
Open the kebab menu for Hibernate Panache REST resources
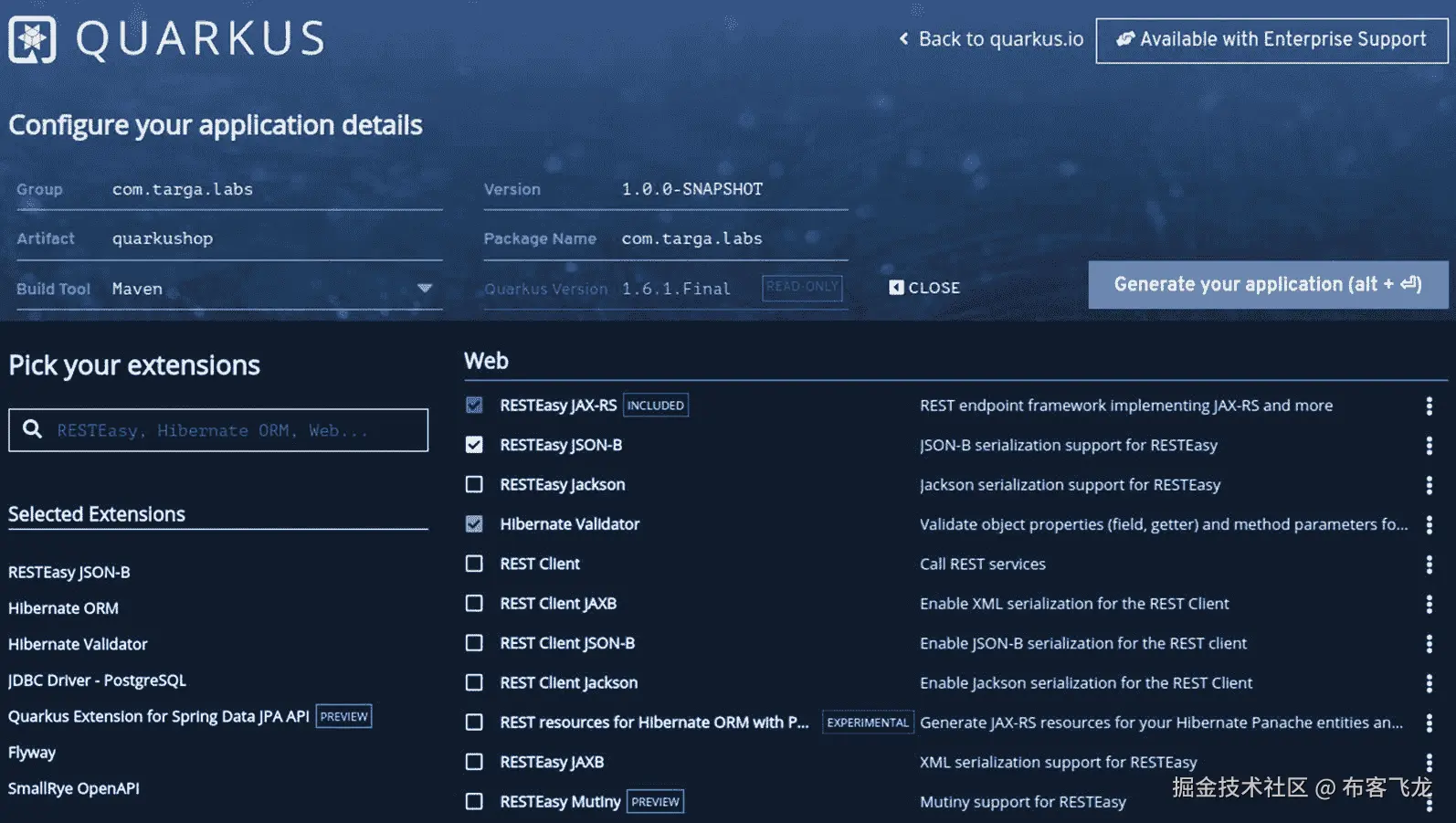[x=1429, y=723]
